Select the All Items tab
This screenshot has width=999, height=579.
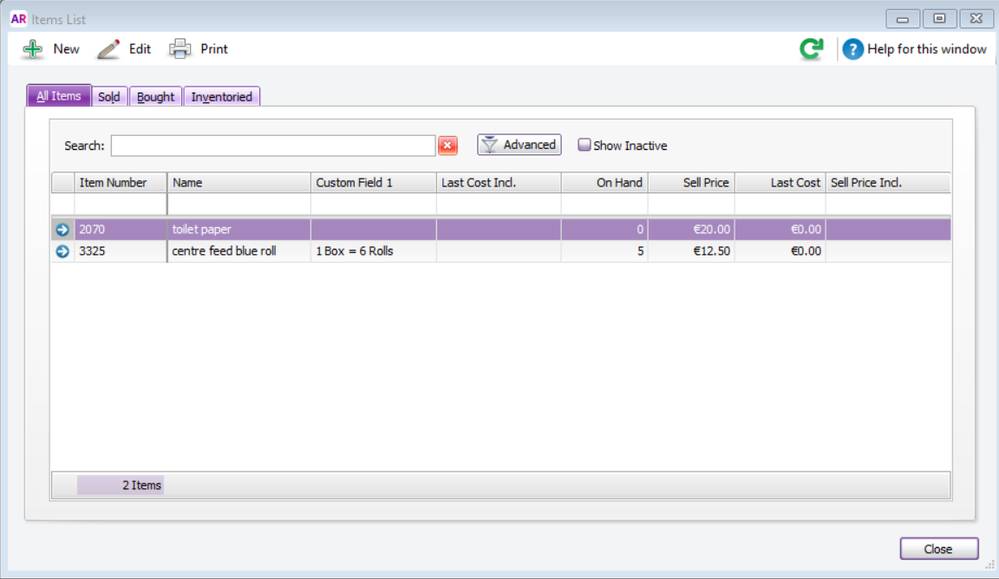click(58, 96)
